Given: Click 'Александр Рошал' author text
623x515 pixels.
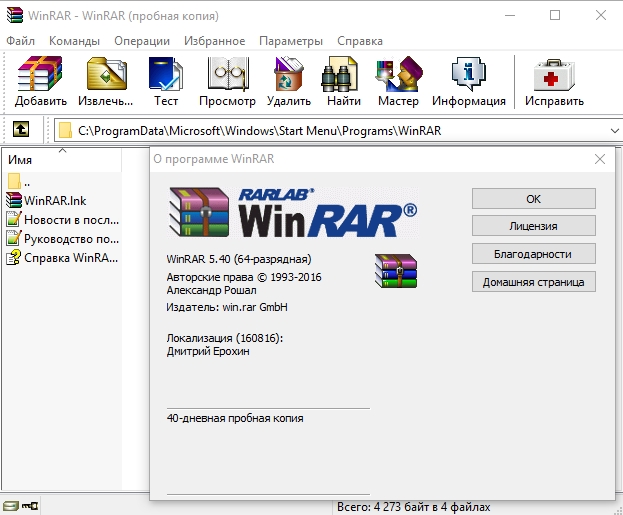Looking at the screenshot, I should (x=211, y=290).
